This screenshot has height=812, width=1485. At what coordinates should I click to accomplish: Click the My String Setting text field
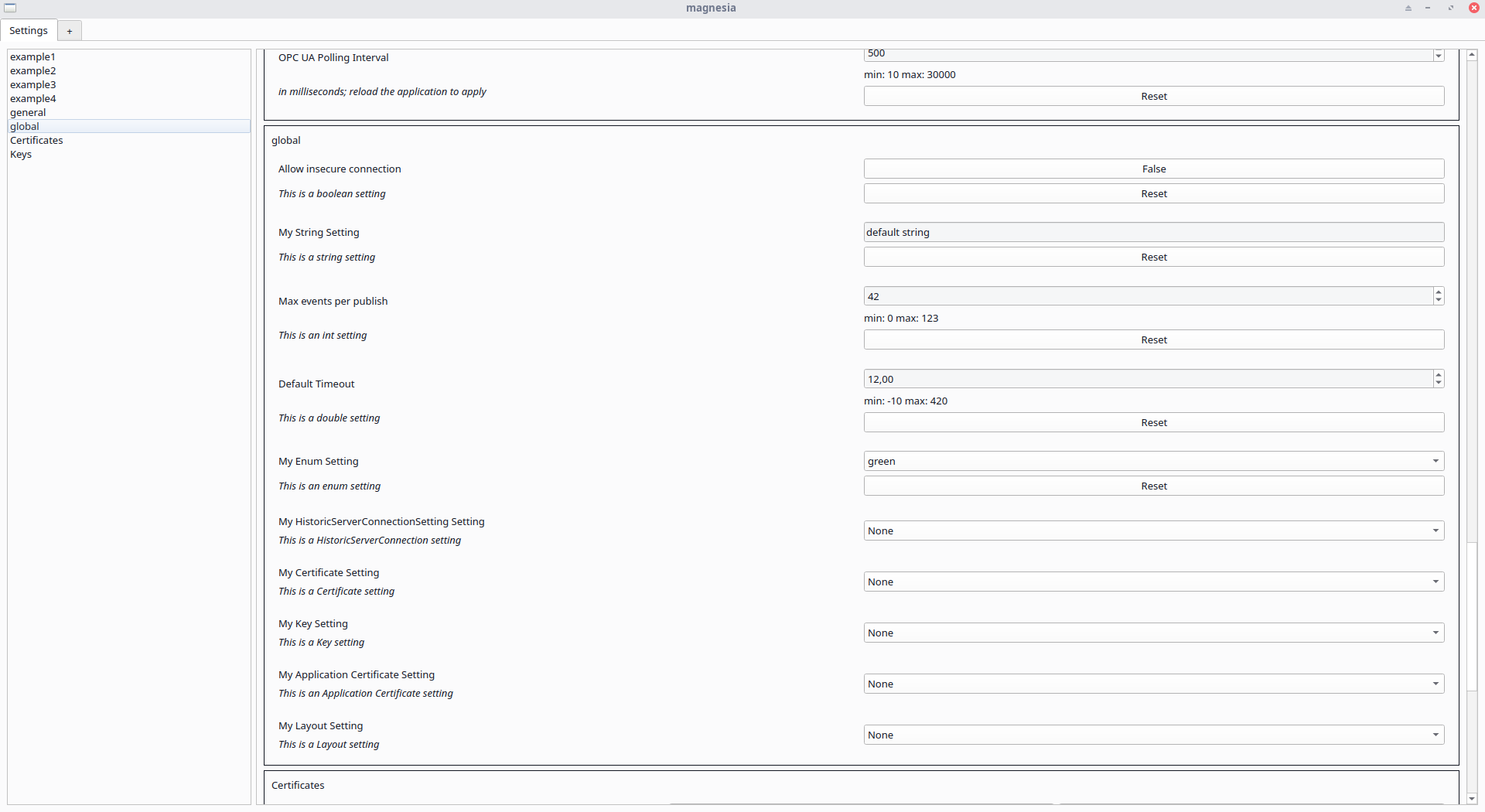pos(1153,232)
